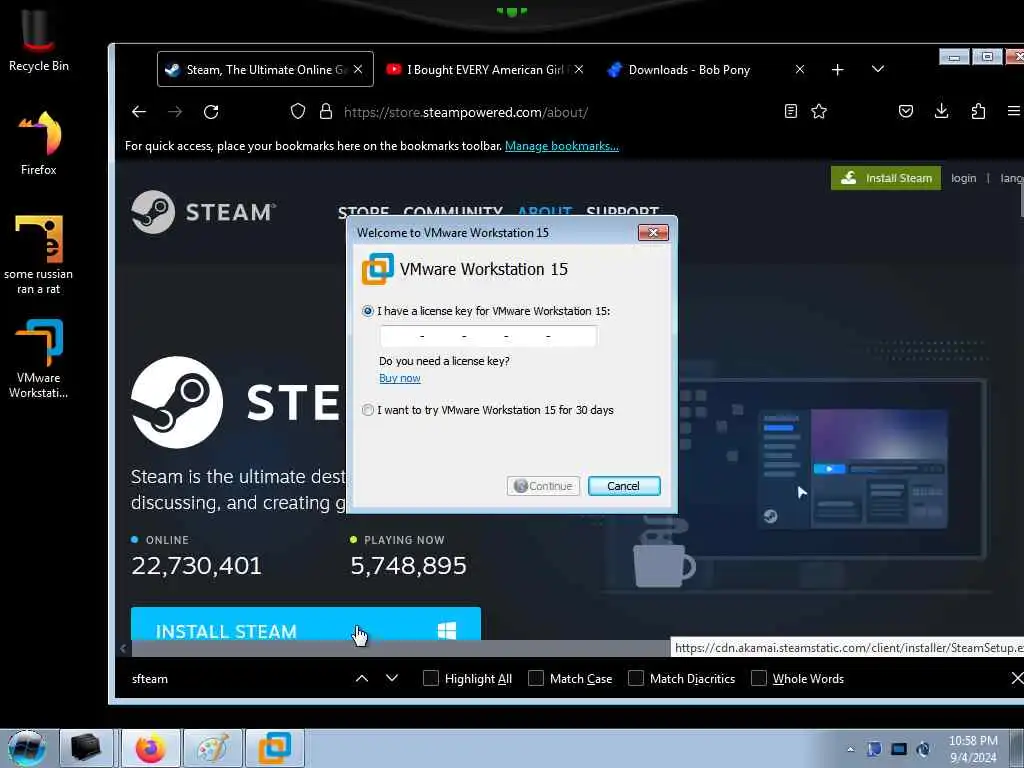Save page to Pocket
The width and height of the screenshot is (1024, 768).
click(x=906, y=112)
